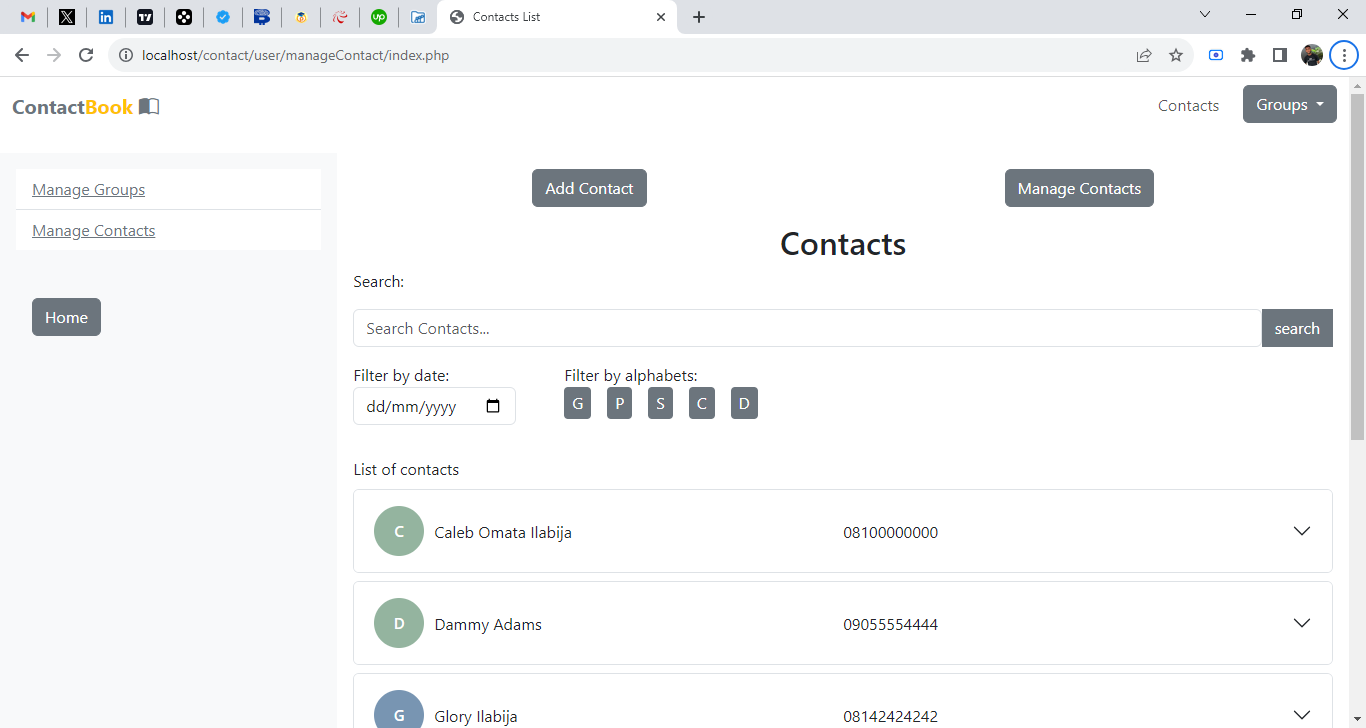Open the calendar picker in date filter
This screenshot has width=1366, height=728.
[x=493, y=407]
